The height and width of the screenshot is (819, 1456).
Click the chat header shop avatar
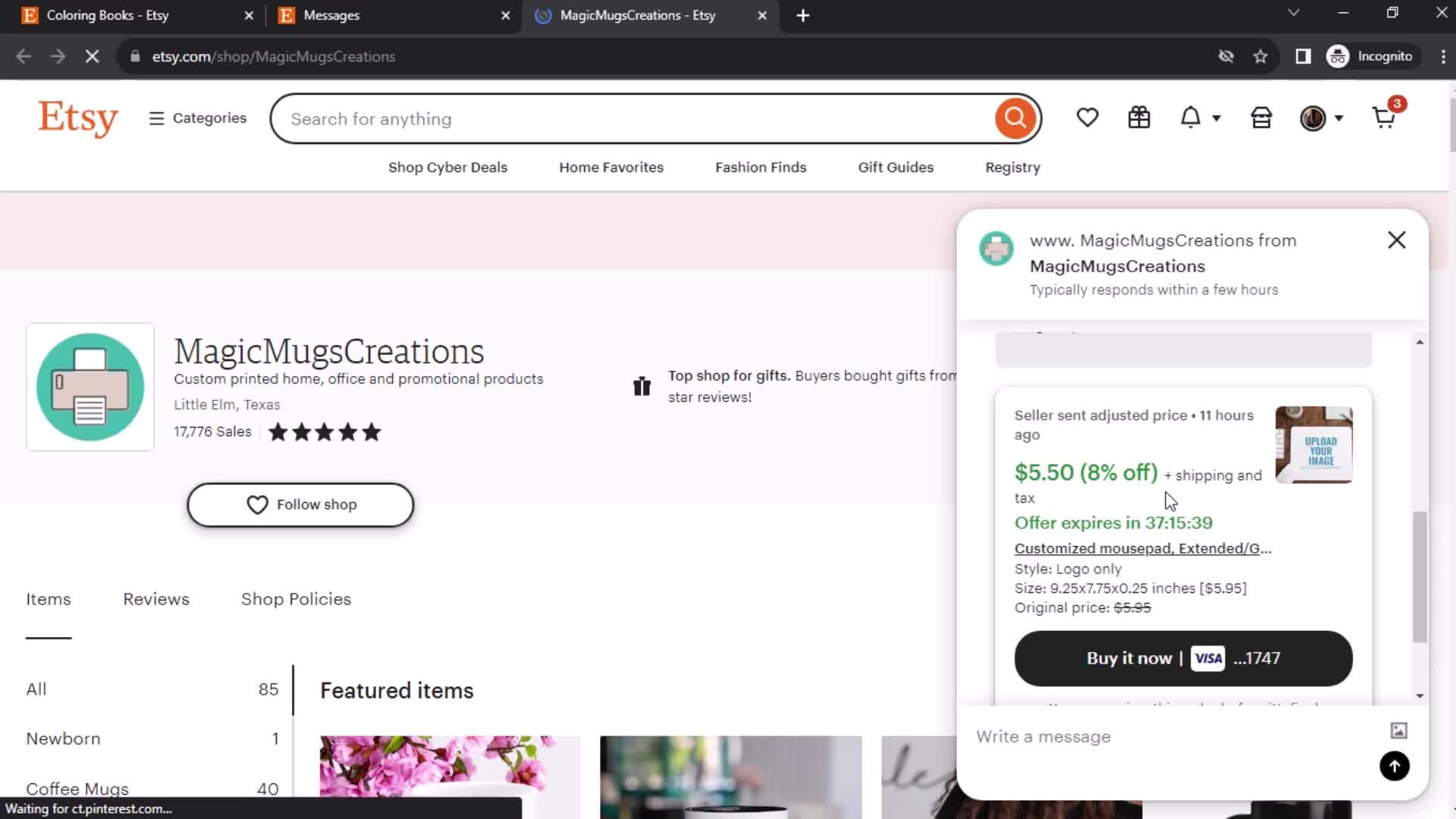coord(996,248)
